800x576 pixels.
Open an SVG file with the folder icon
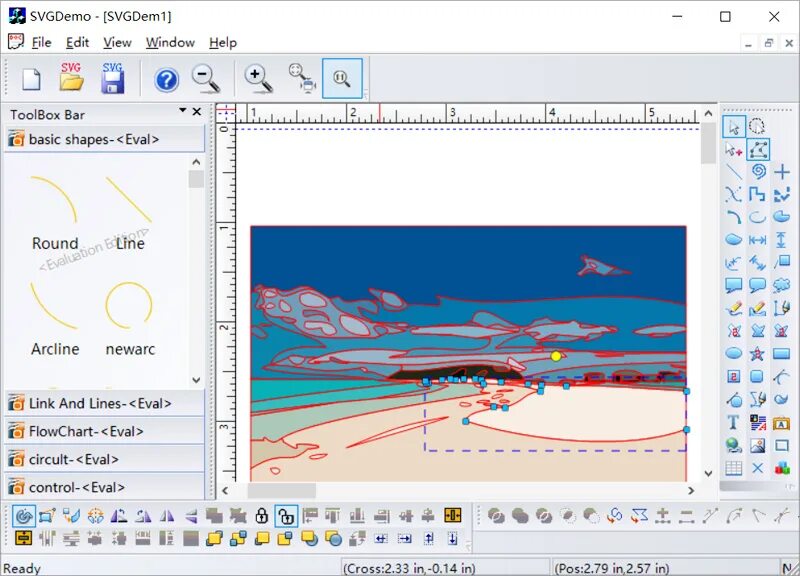click(71, 78)
